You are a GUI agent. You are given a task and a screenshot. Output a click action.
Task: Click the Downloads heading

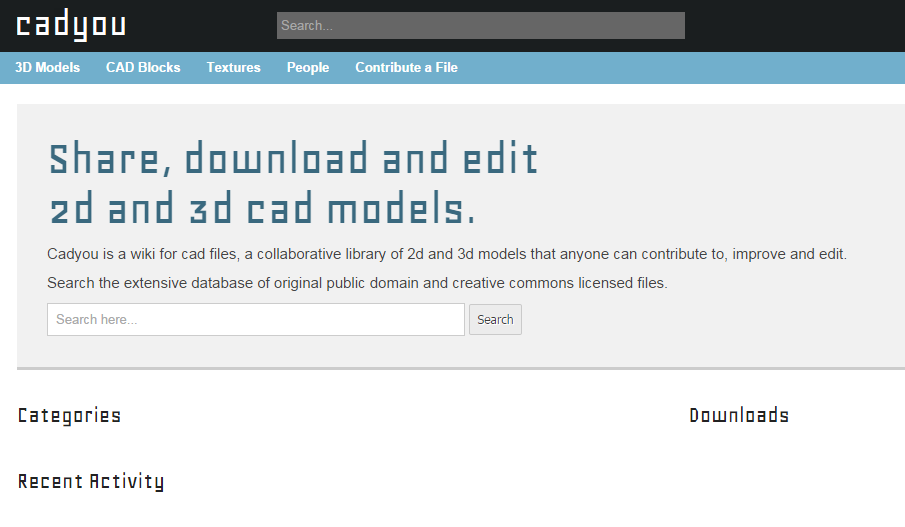(x=739, y=416)
